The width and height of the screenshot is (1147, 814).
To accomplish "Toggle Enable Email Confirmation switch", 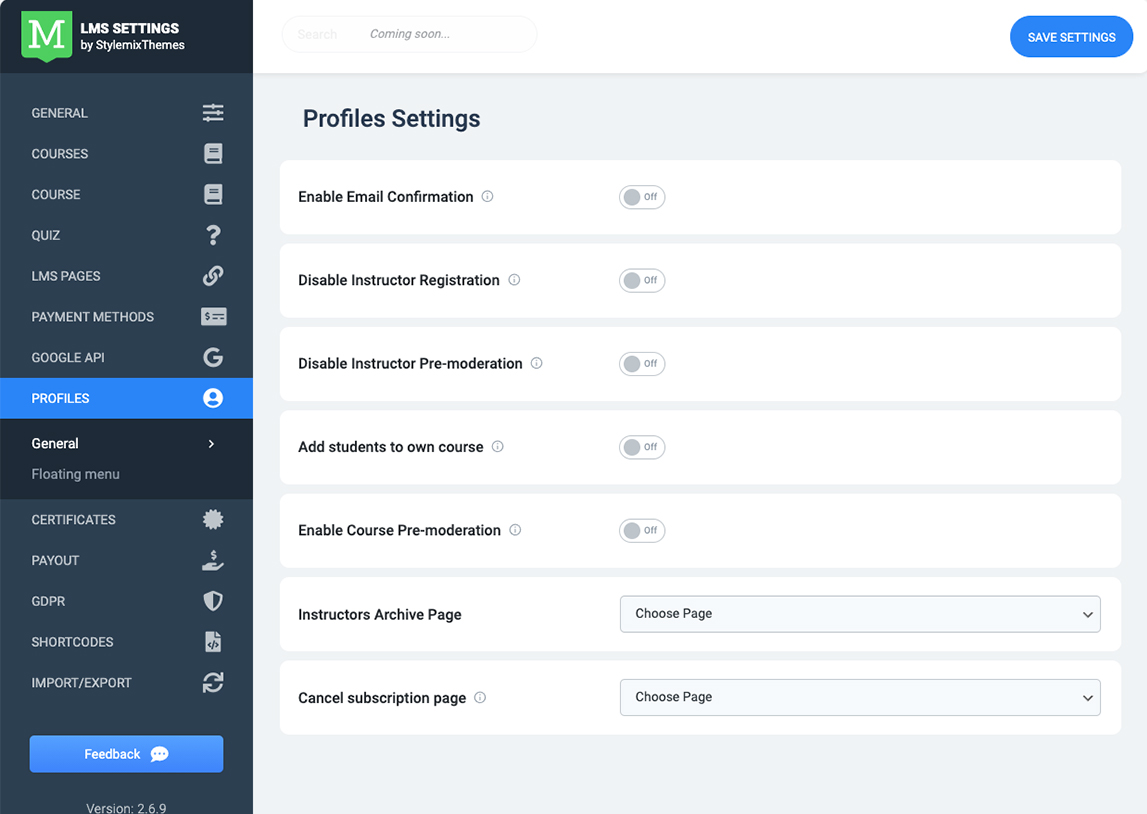I will coord(642,197).
